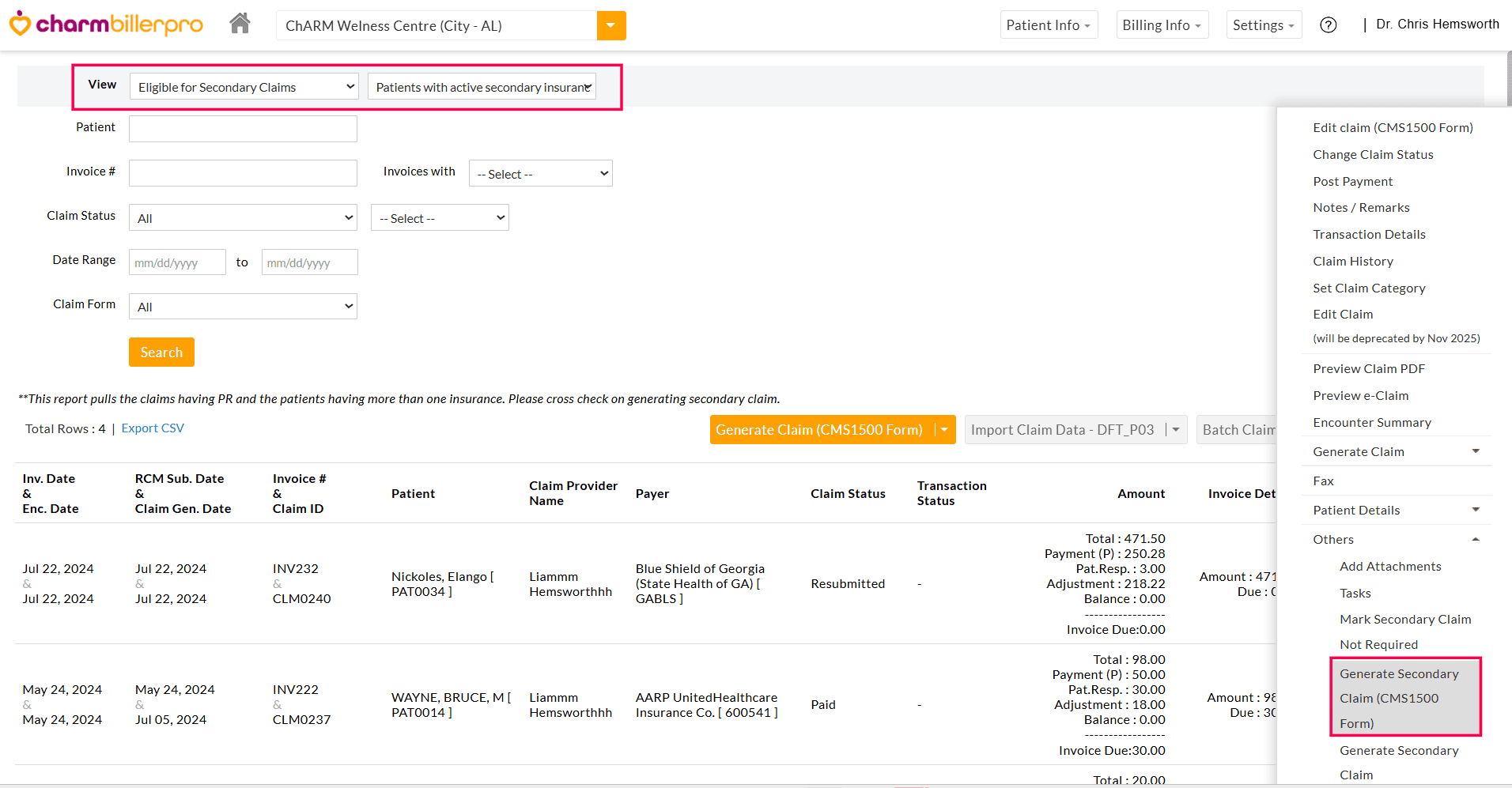Viewport: 1512px width, 788px height.
Task: Open the help question mark icon
Action: tap(1329, 25)
